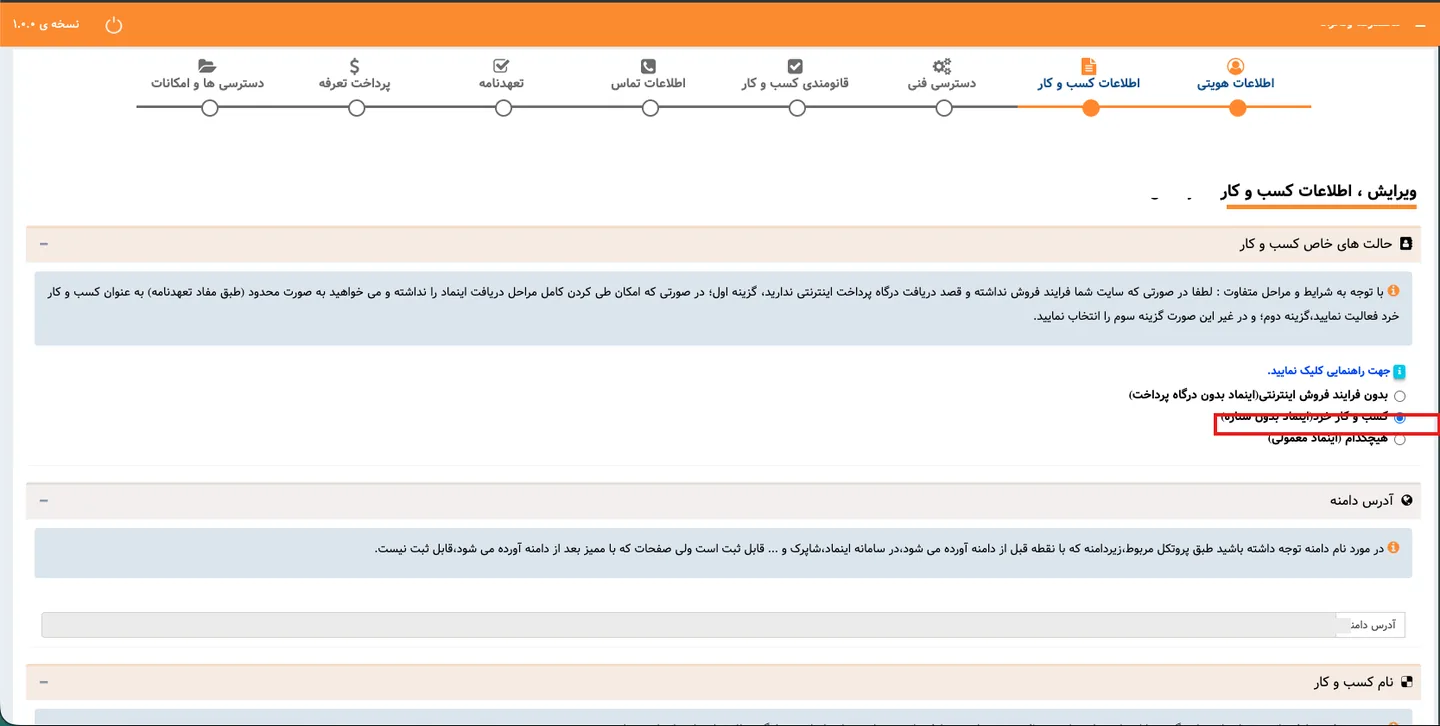The width and height of the screenshot is (1440, 726).
Task: Click the دسترسی فنی progress circle
Action: 944,108
